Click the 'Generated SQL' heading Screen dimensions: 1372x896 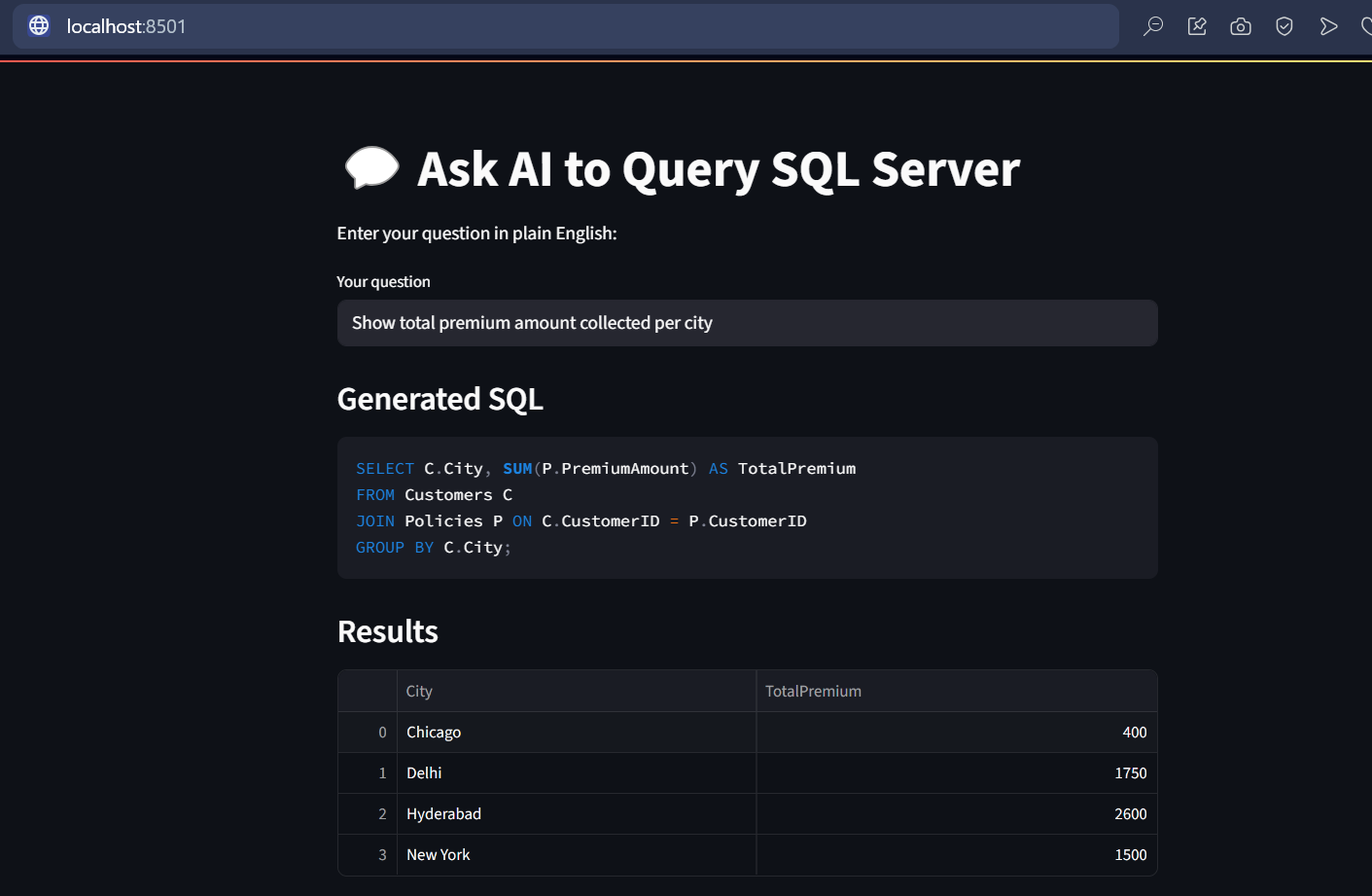(x=440, y=399)
